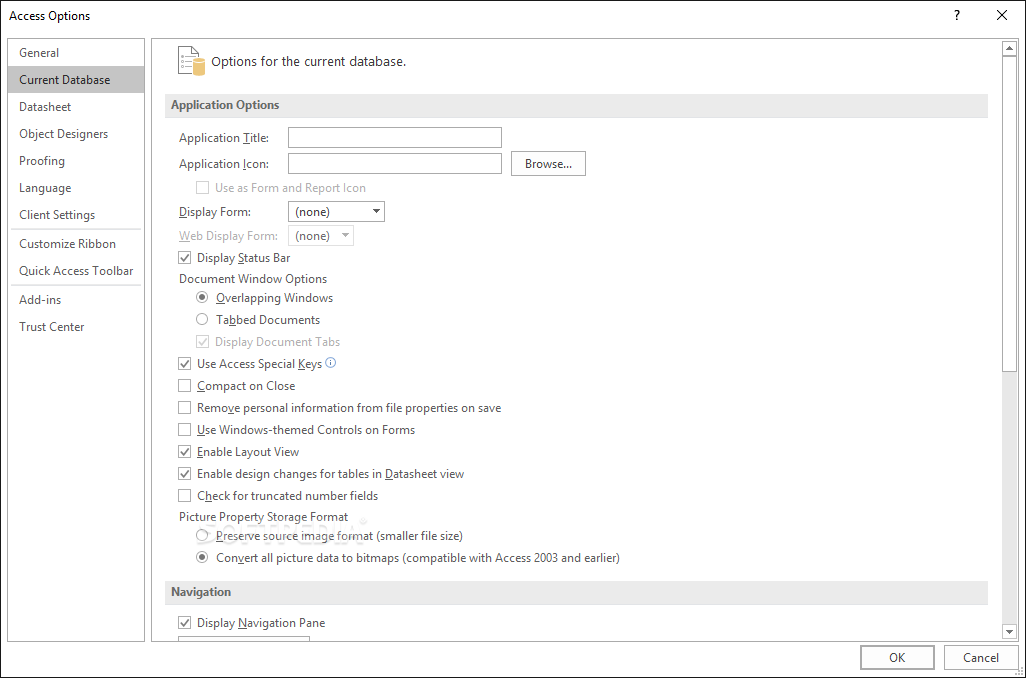This screenshot has height=678, width=1026.
Task: Enable Use Windows-themed Controls on Forms
Action: [185, 430]
